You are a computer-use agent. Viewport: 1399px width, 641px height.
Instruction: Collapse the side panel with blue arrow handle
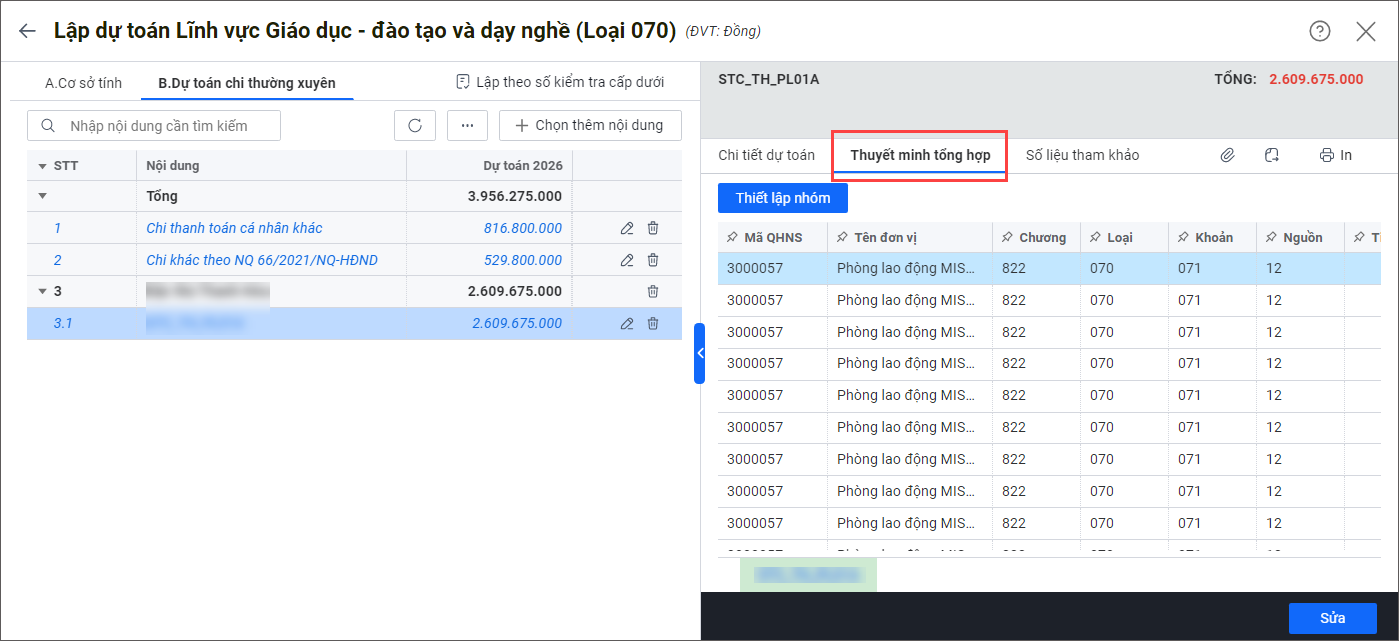699,353
